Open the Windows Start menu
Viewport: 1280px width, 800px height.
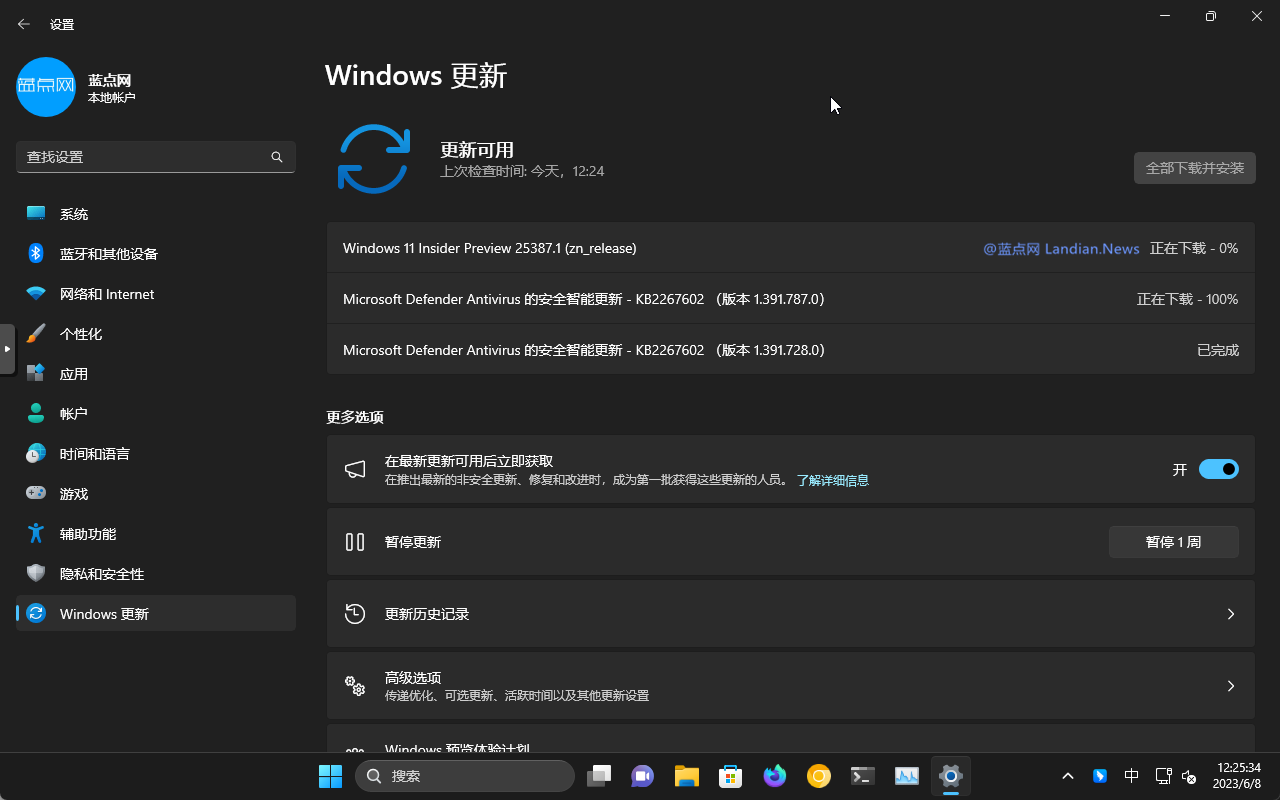click(330, 776)
